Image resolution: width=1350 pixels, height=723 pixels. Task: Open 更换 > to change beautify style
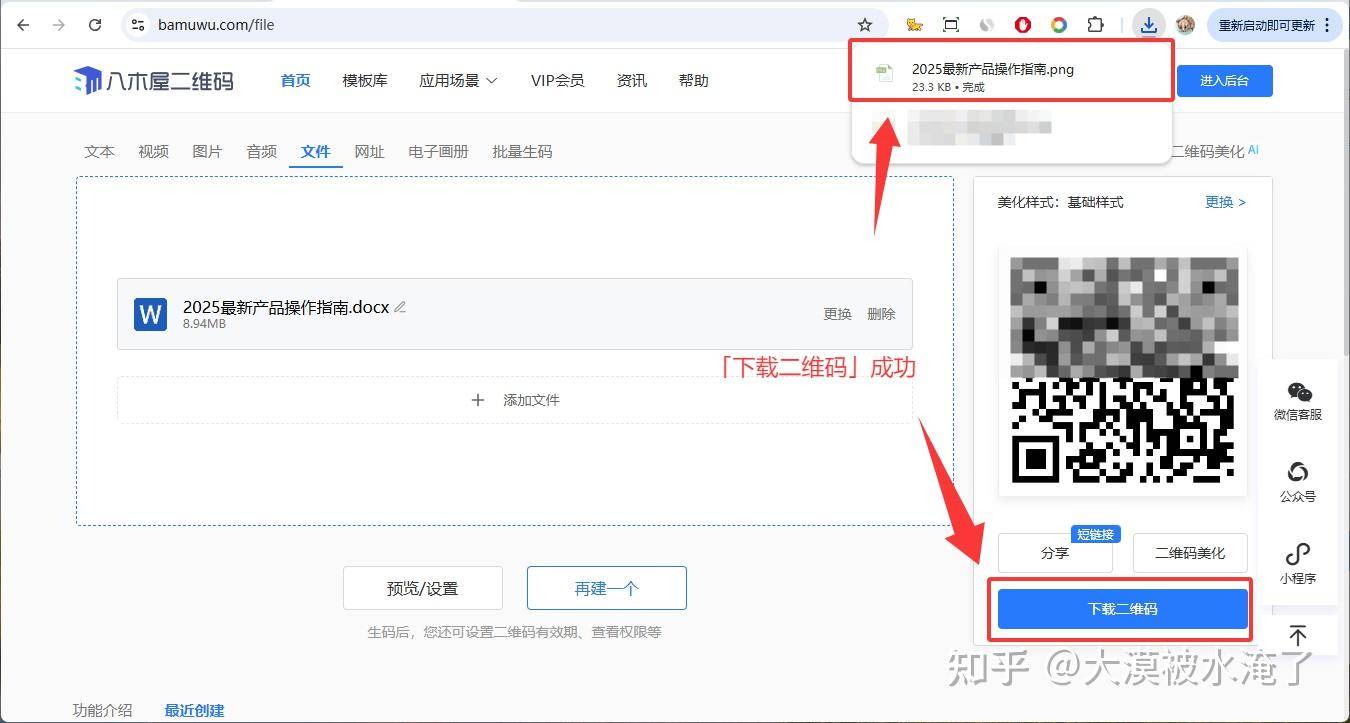pos(1225,202)
